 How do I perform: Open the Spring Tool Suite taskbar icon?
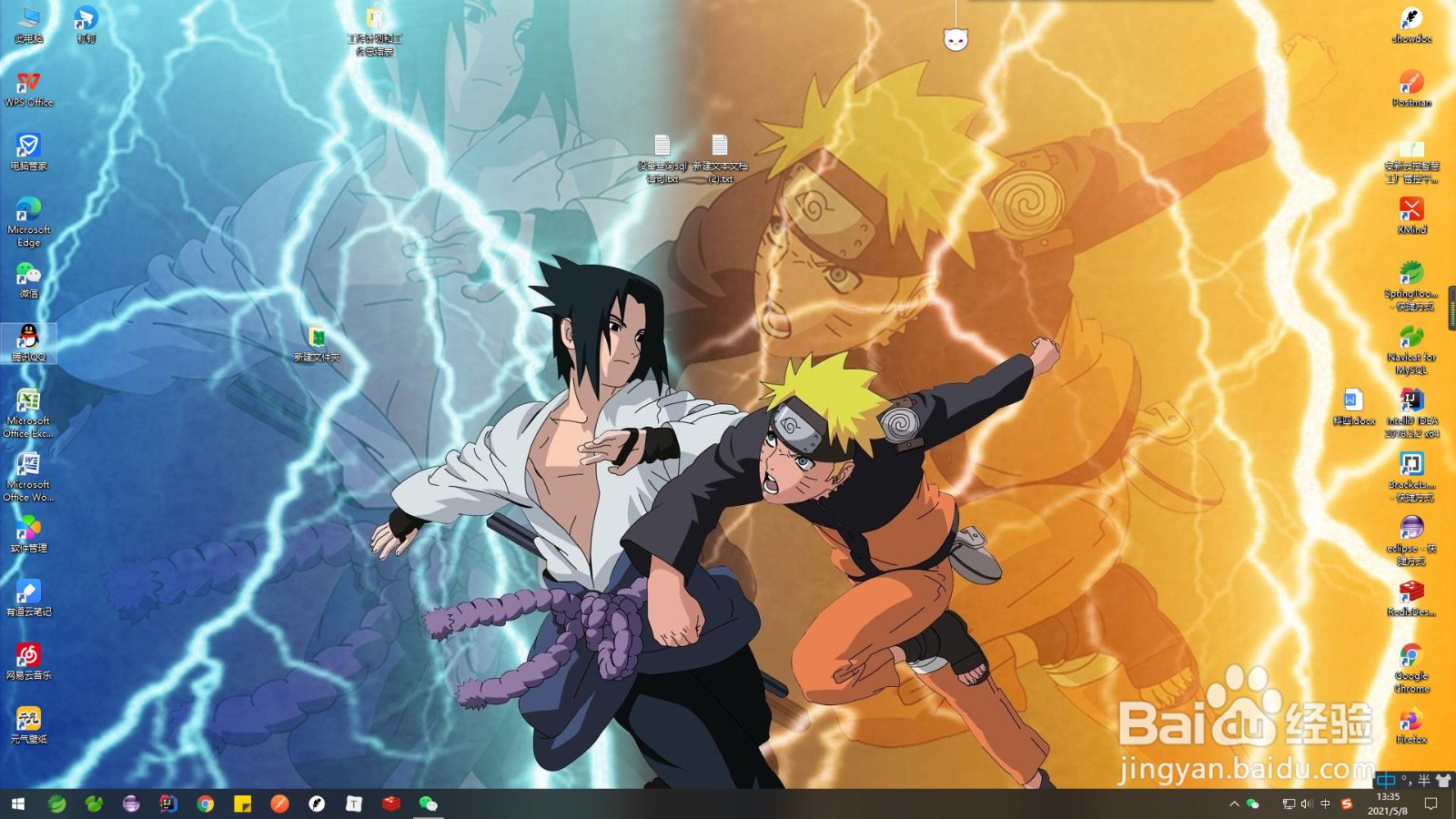pyautogui.click(x=56, y=804)
